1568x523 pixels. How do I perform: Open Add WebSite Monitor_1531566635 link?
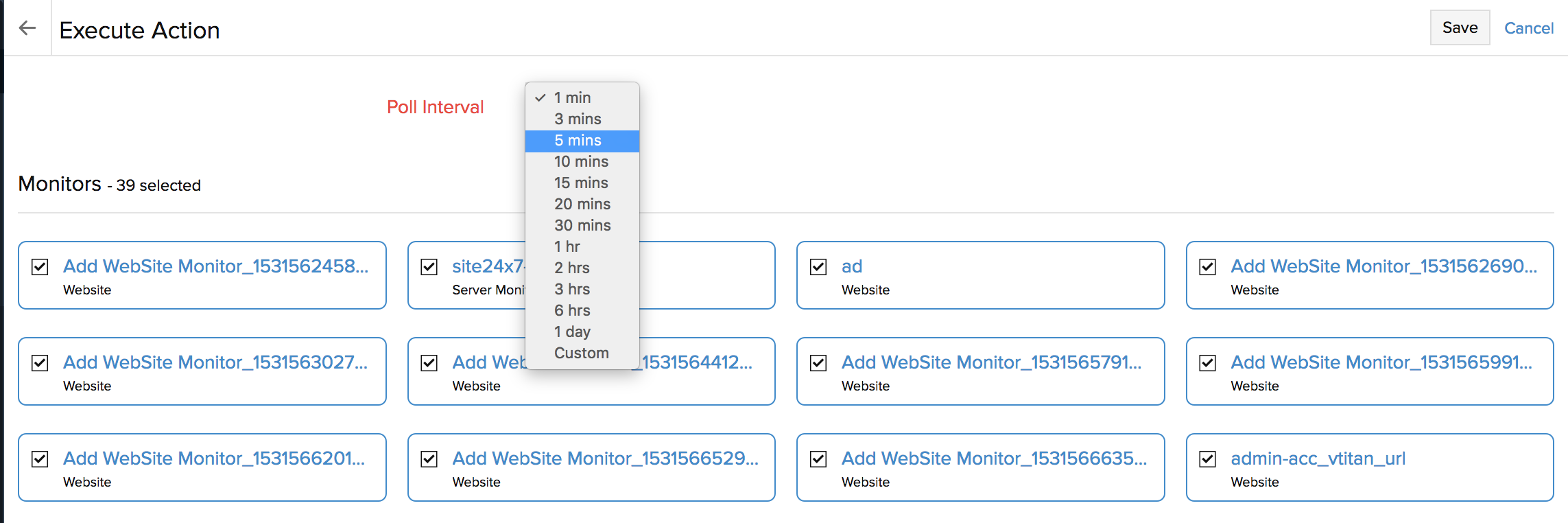[993, 458]
